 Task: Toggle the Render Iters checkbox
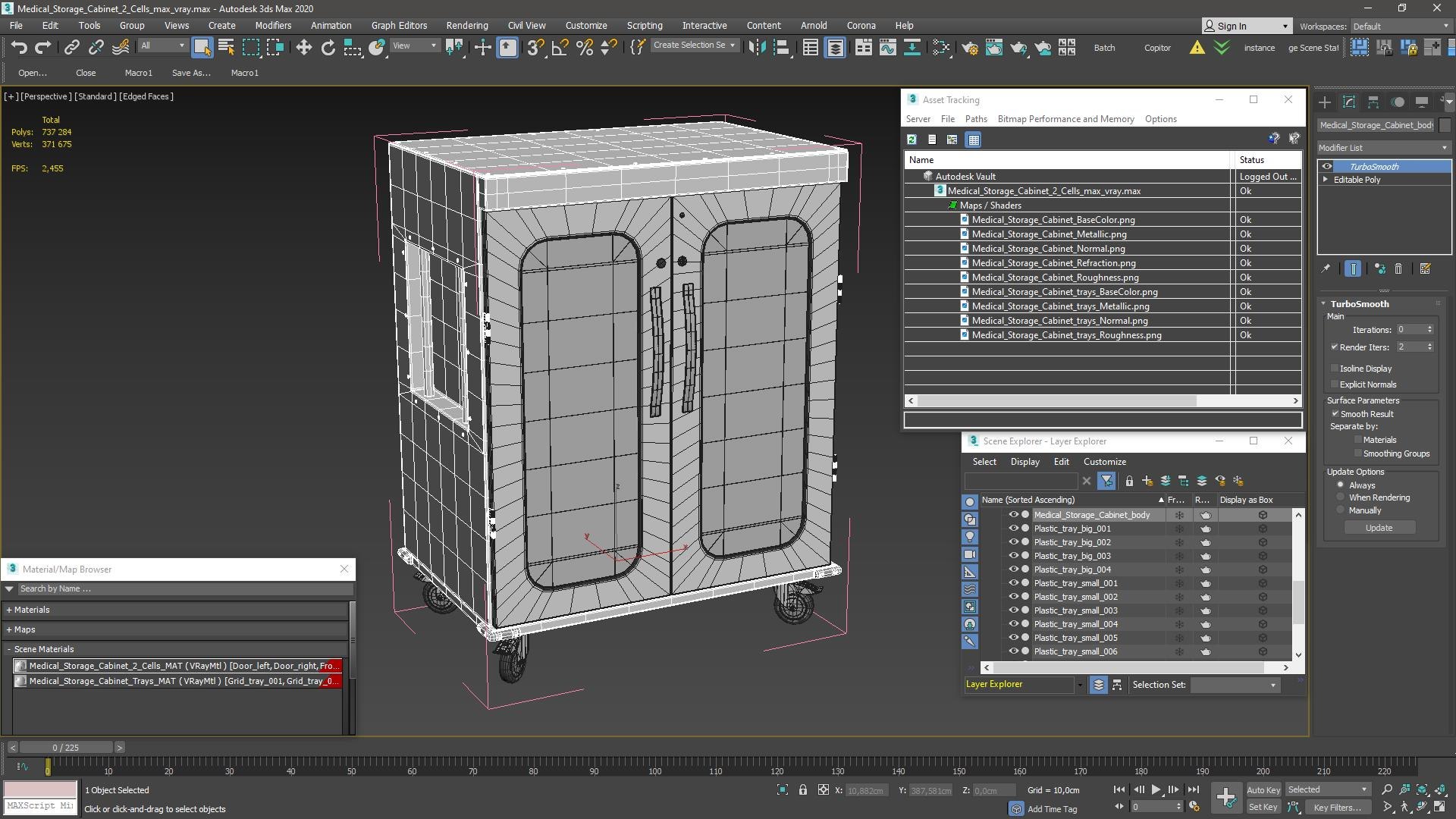1335,347
